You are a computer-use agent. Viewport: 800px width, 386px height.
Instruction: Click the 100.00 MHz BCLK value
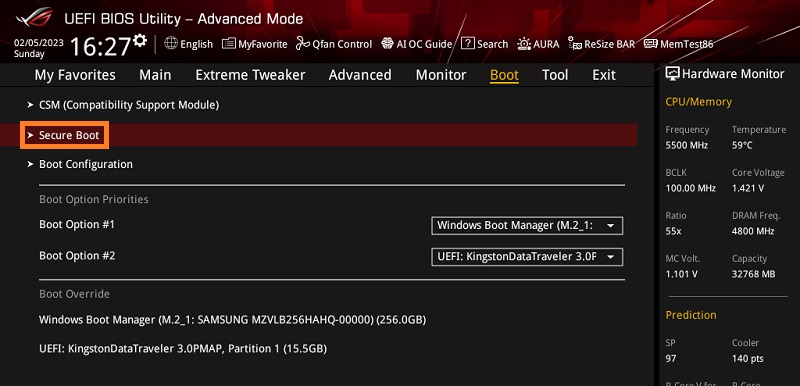pos(690,188)
